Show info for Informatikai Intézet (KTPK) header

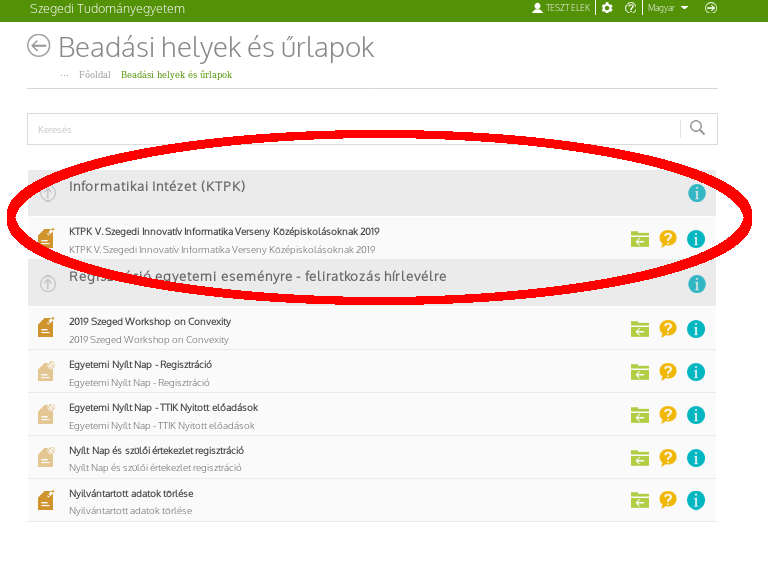click(697, 193)
